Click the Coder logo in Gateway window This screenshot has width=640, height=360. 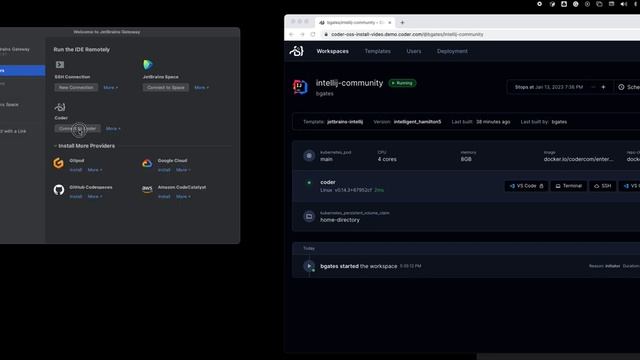(60, 107)
